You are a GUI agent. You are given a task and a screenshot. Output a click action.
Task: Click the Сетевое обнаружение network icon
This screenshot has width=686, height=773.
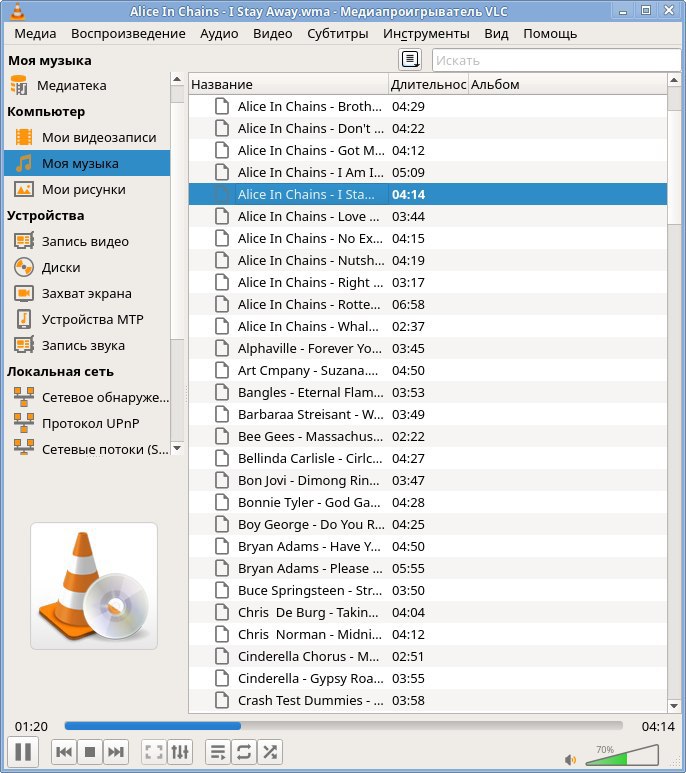pos(24,397)
